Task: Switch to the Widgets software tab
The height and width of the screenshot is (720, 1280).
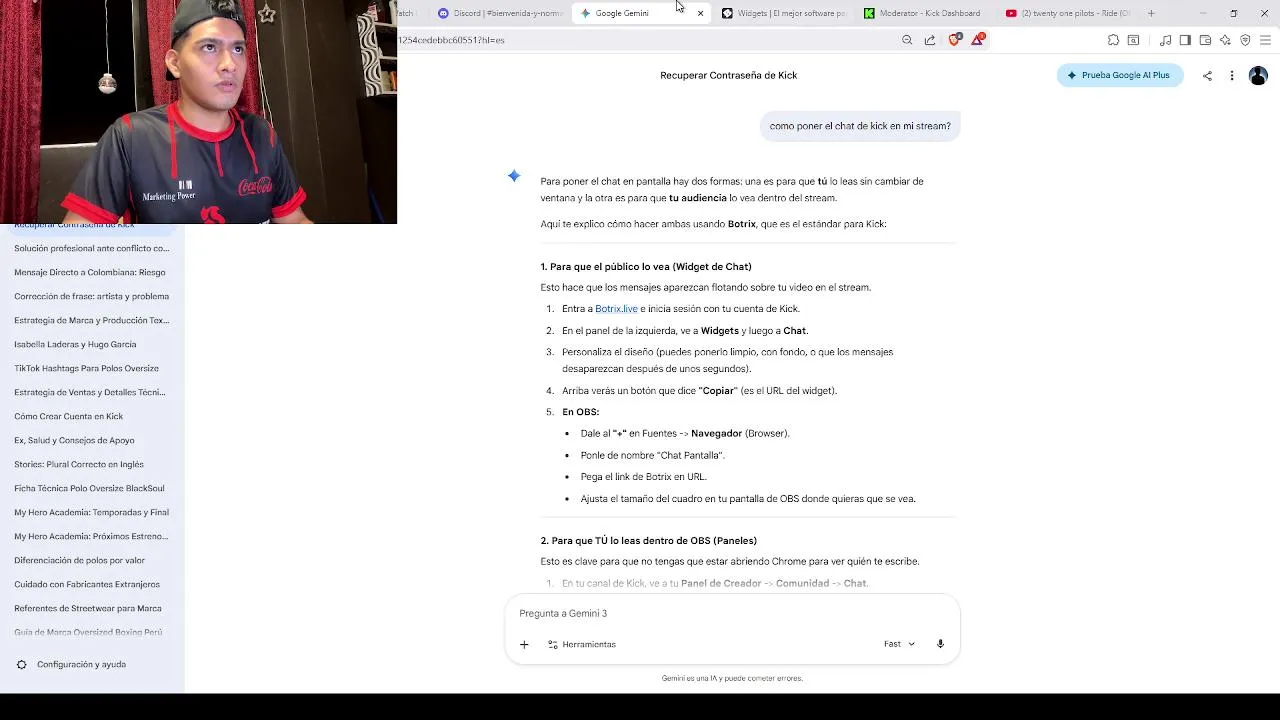Action: point(785,13)
